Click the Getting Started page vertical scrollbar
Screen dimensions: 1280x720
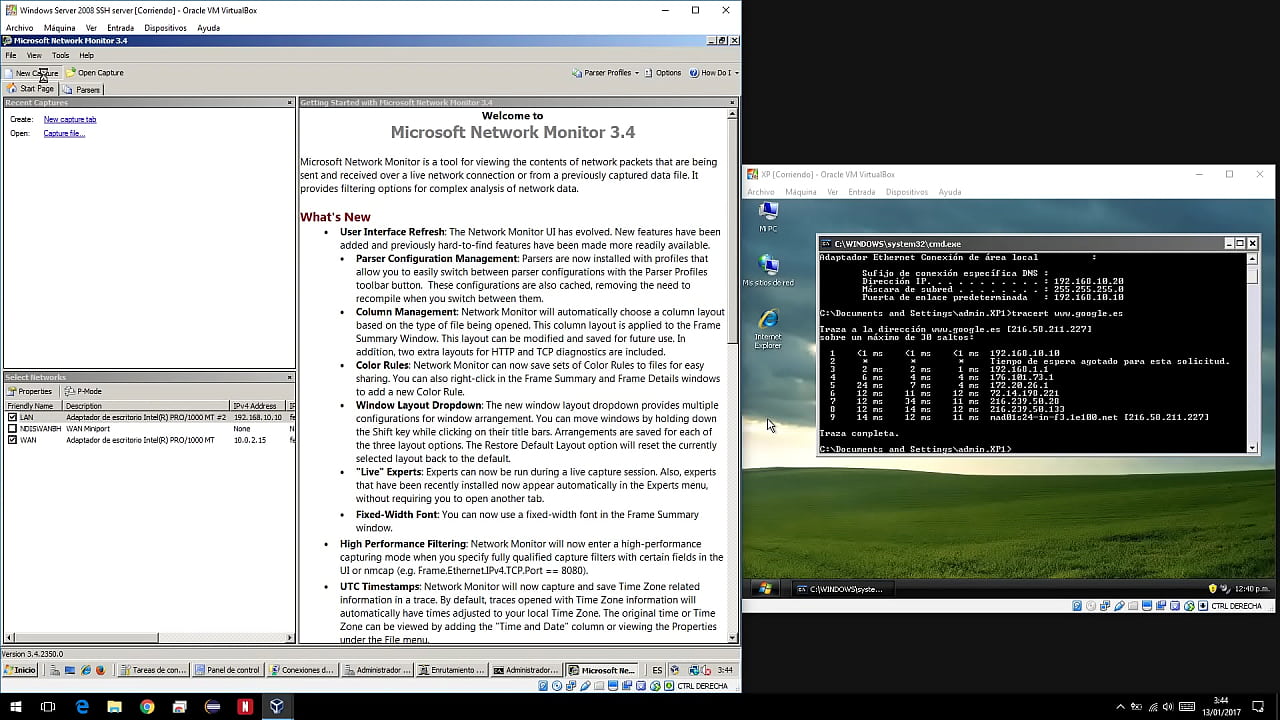click(733, 230)
